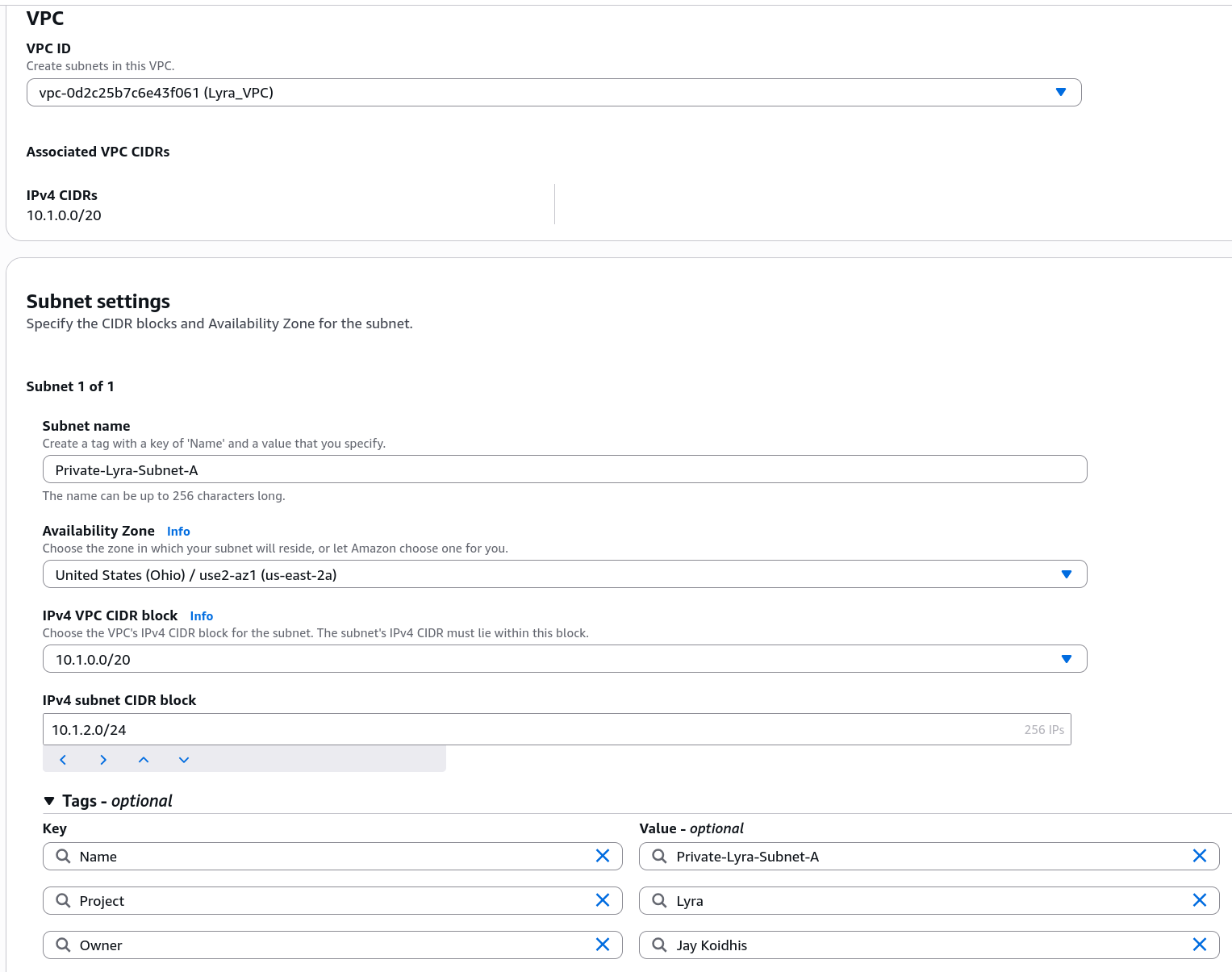Image resolution: width=1232 pixels, height=972 pixels.
Task: Click the Owner tag key field
Action: click(x=331, y=945)
